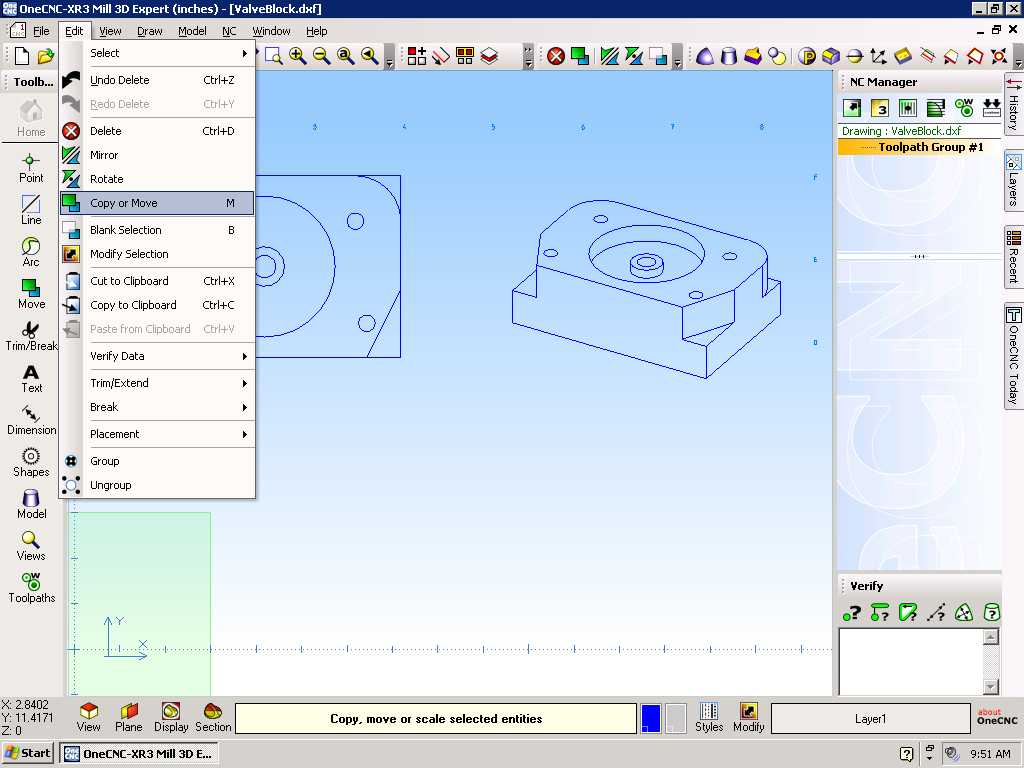Choose Ungroup from the Edit menu
Image resolution: width=1024 pixels, height=768 pixels.
[157, 485]
